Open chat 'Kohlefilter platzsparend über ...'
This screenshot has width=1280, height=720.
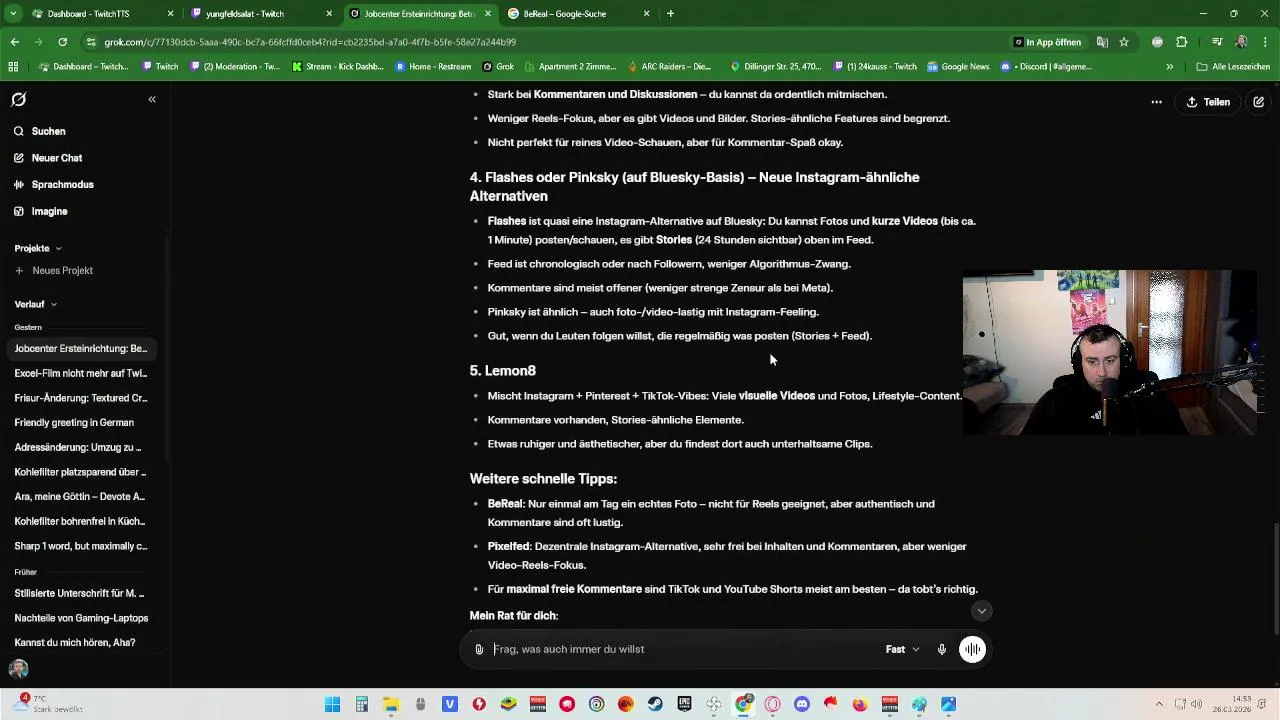pos(81,472)
